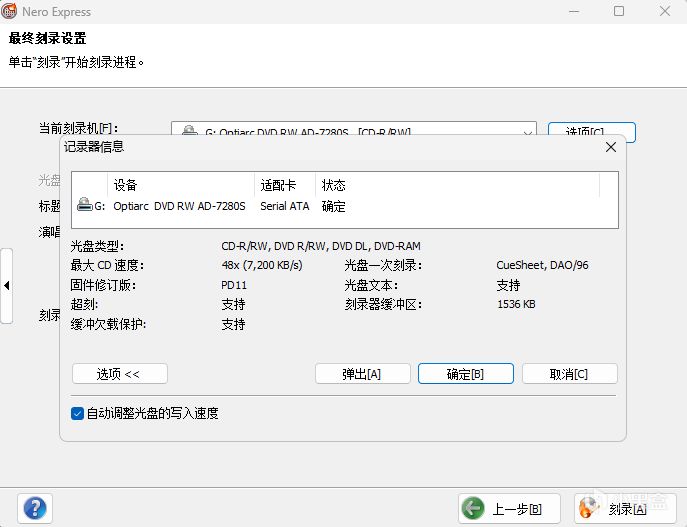Maximize the Nero Express window
Screen dimensions: 687x527
tap(619, 11)
